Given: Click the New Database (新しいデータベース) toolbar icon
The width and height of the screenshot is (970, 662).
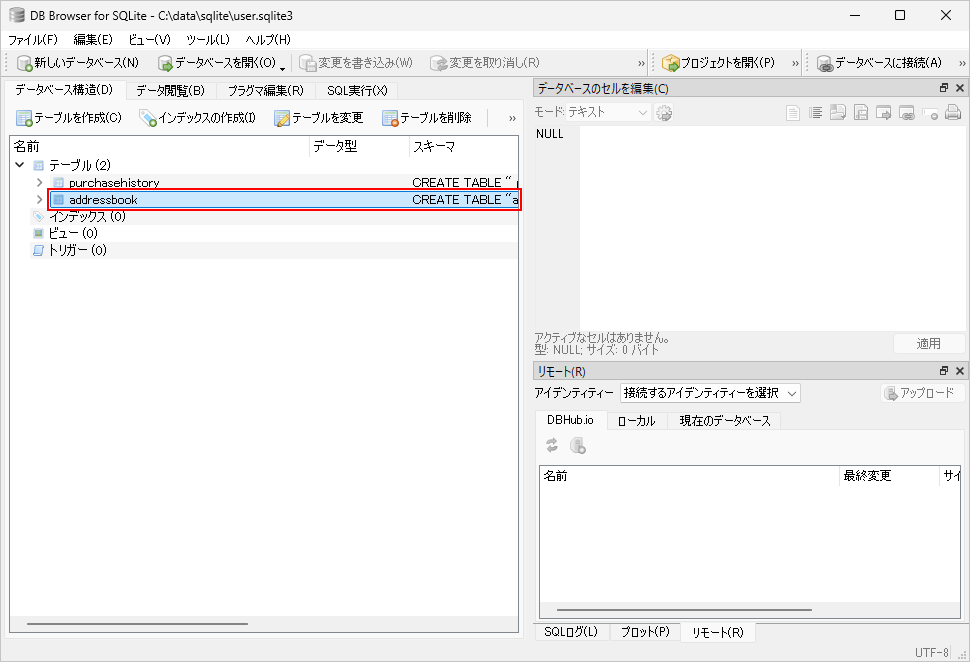Looking at the screenshot, I should tap(26, 63).
